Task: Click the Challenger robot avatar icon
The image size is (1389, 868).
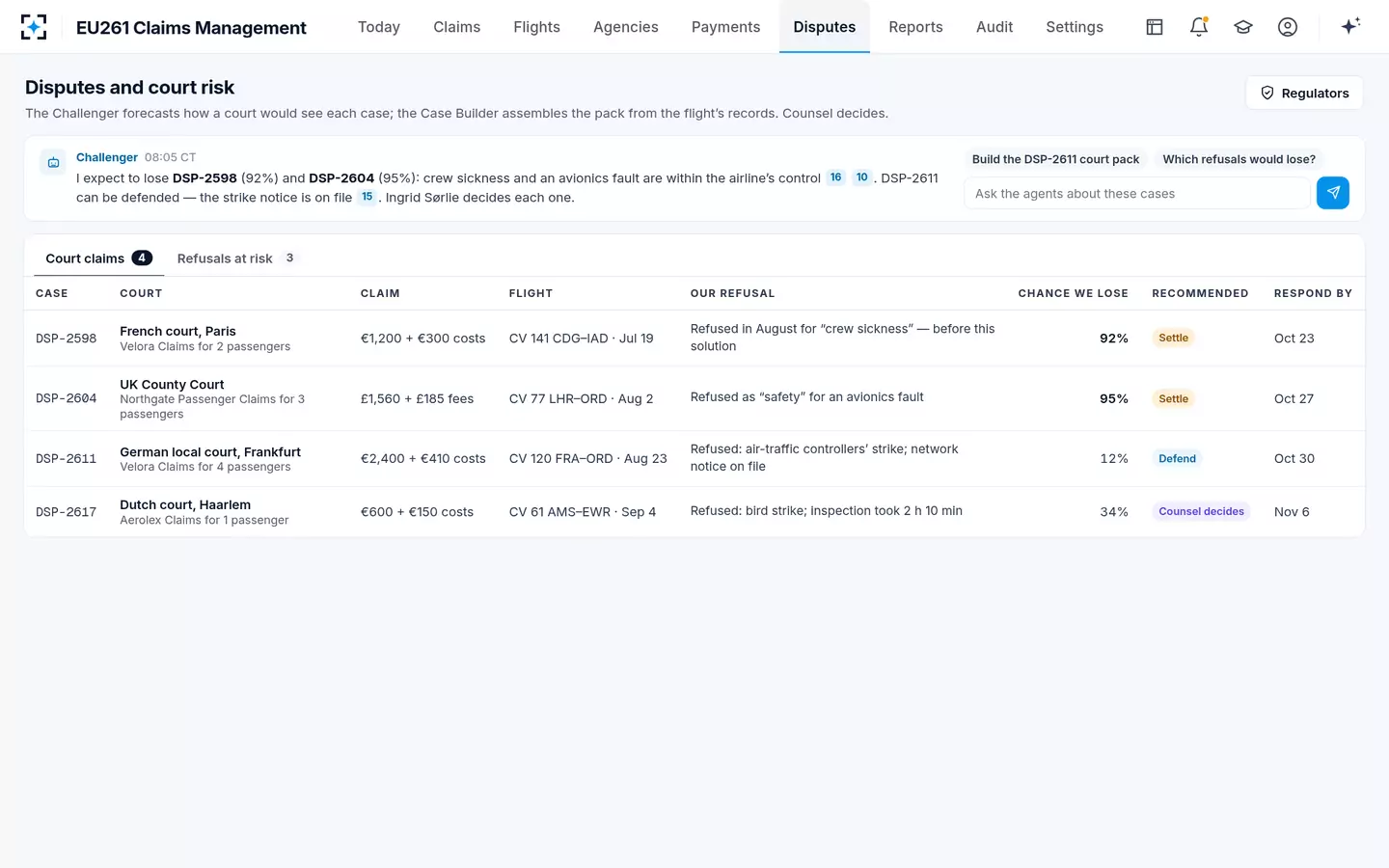Action: point(54,162)
